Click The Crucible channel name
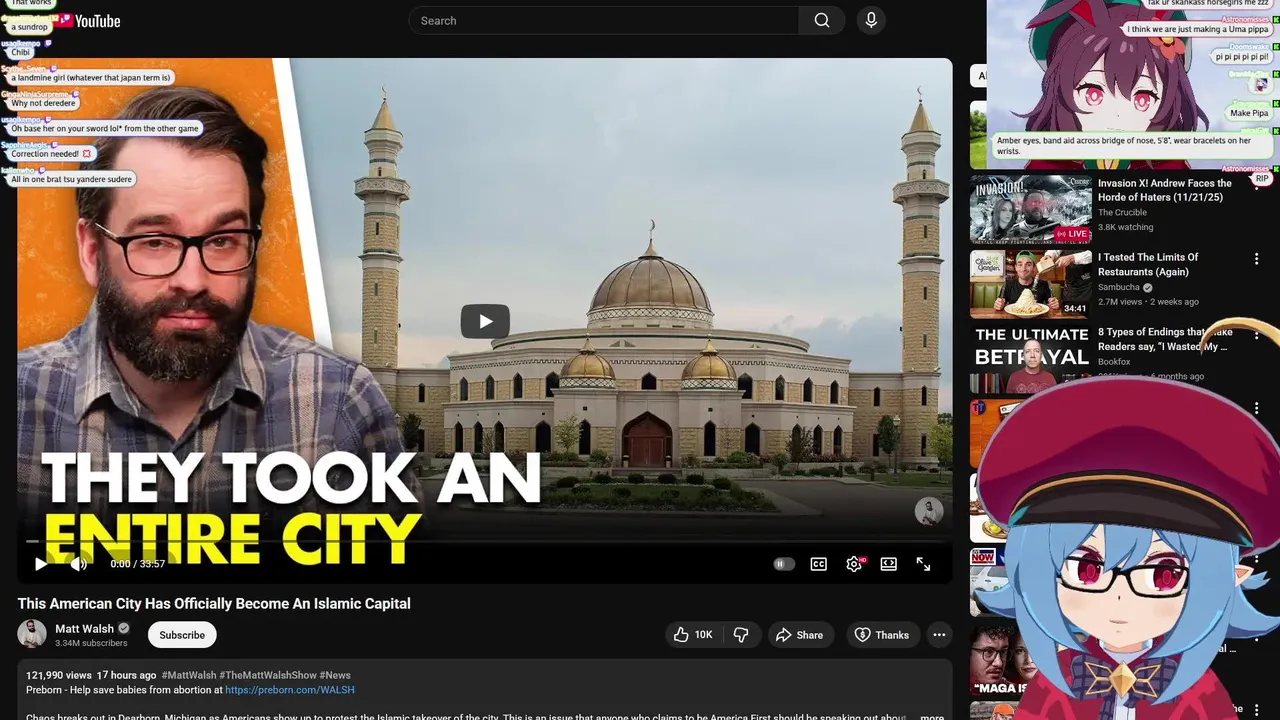 [1122, 212]
